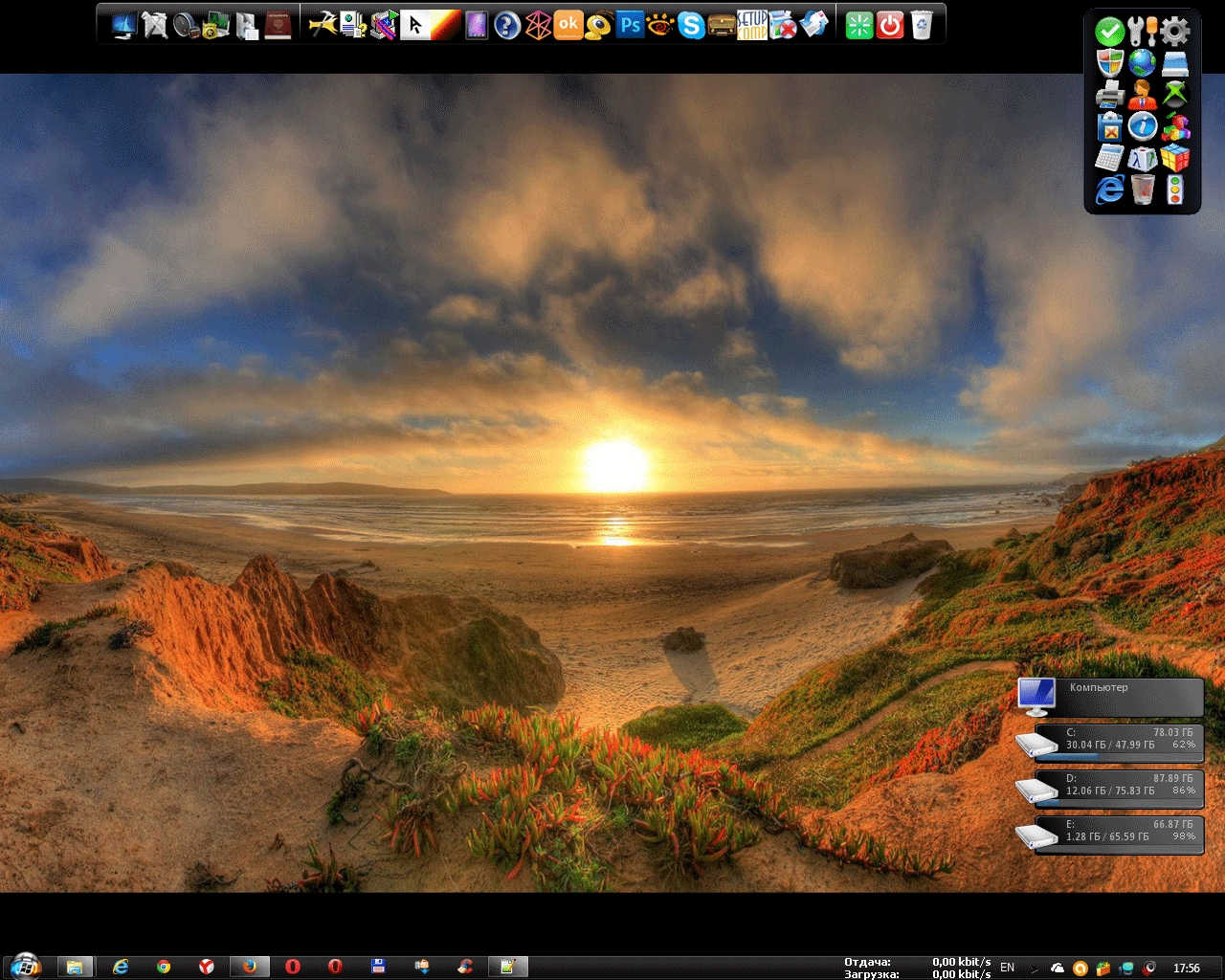Open the calculator icon in side panel
This screenshot has height=980, width=1225.
point(1109,158)
